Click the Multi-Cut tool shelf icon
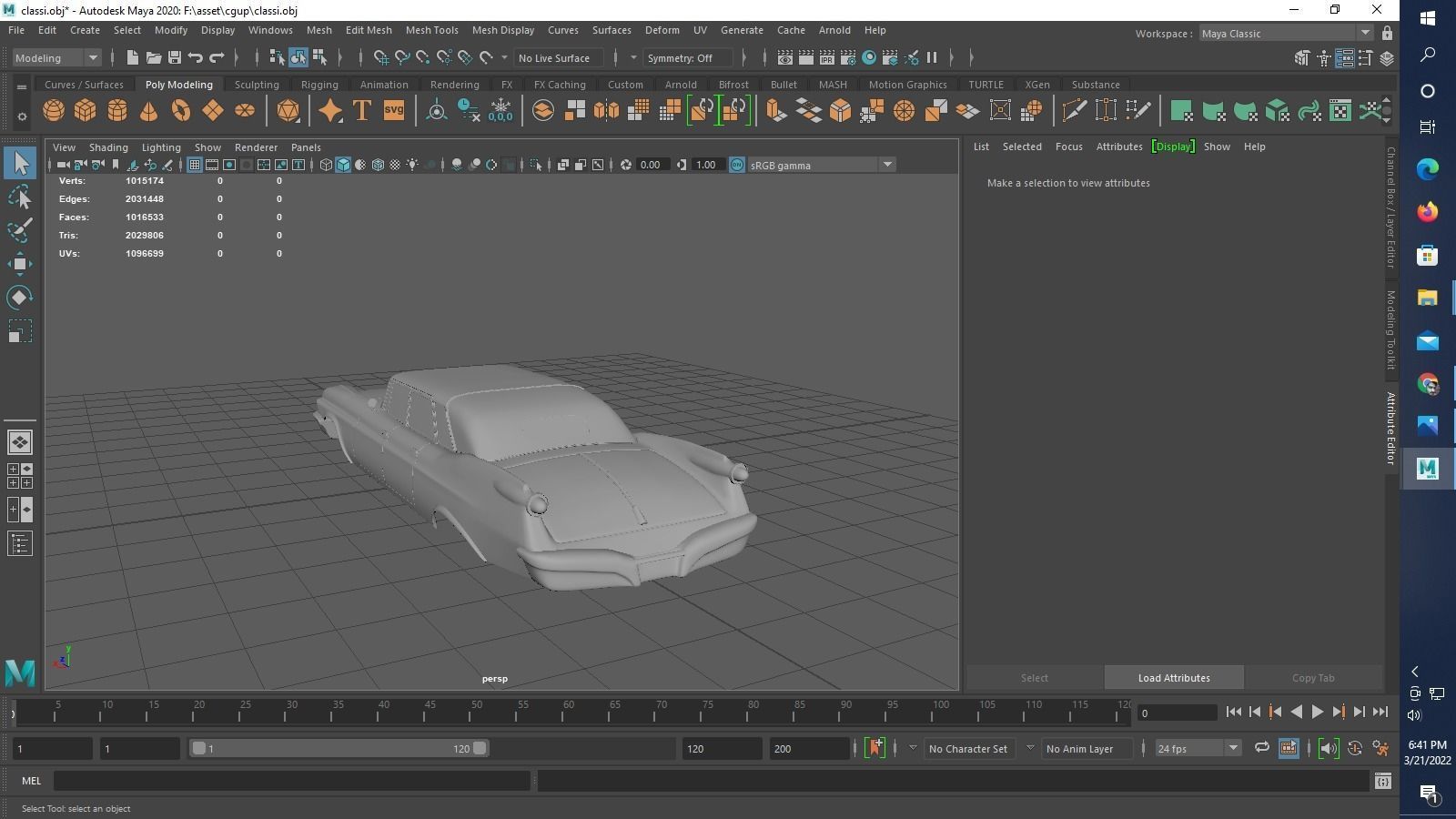The image size is (1456, 819). pos(1074,111)
